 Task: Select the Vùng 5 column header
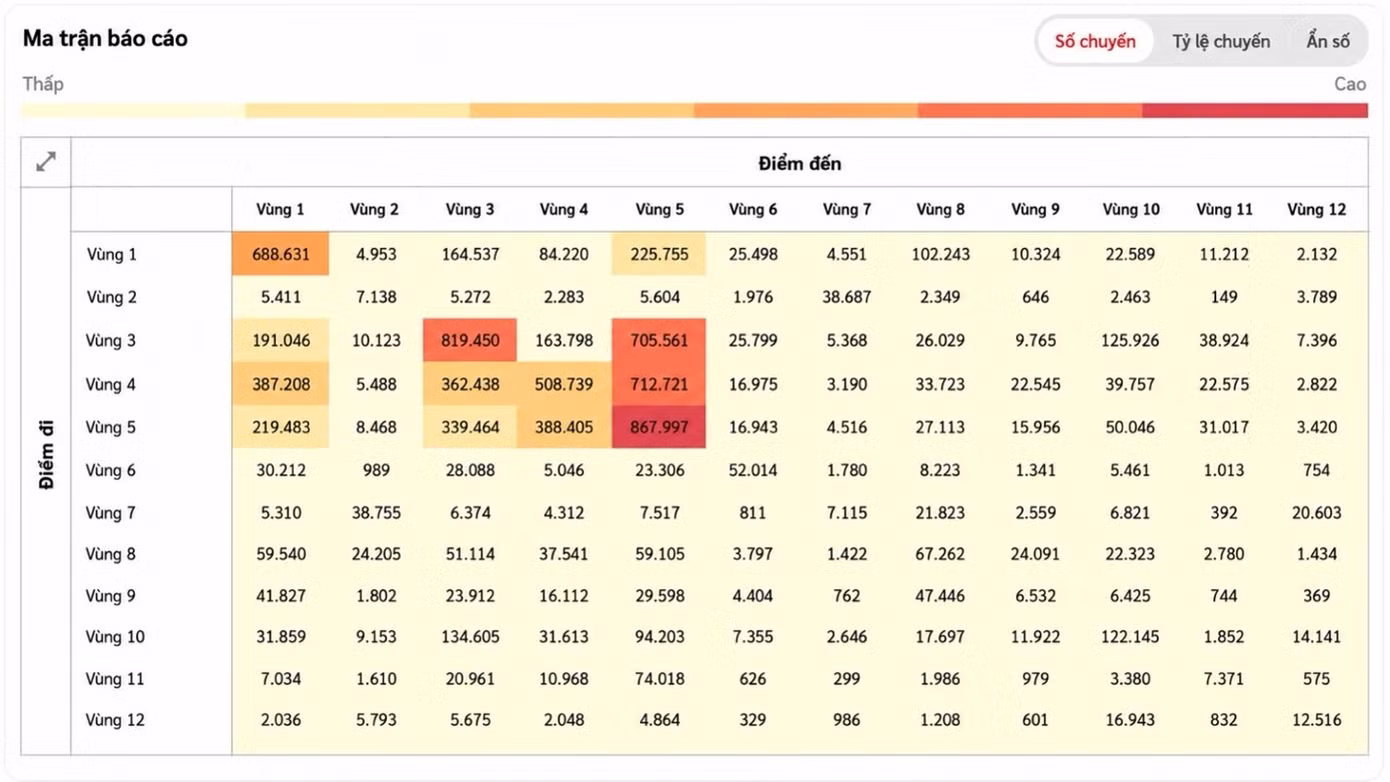coord(659,209)
